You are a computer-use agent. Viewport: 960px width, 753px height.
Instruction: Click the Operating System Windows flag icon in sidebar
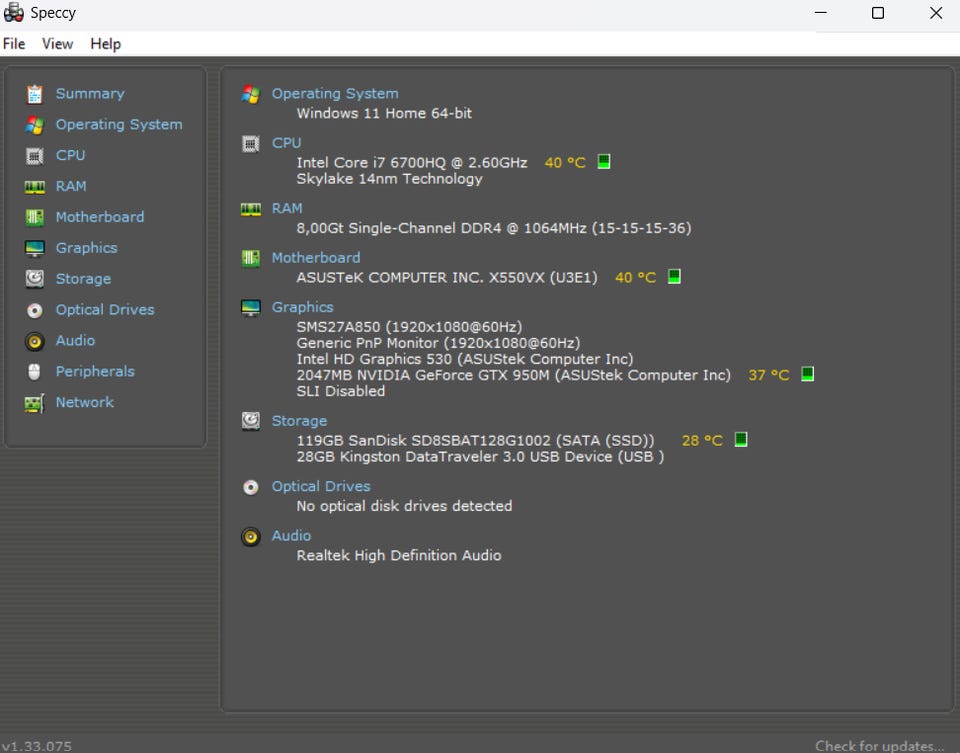tap(34, 125)
